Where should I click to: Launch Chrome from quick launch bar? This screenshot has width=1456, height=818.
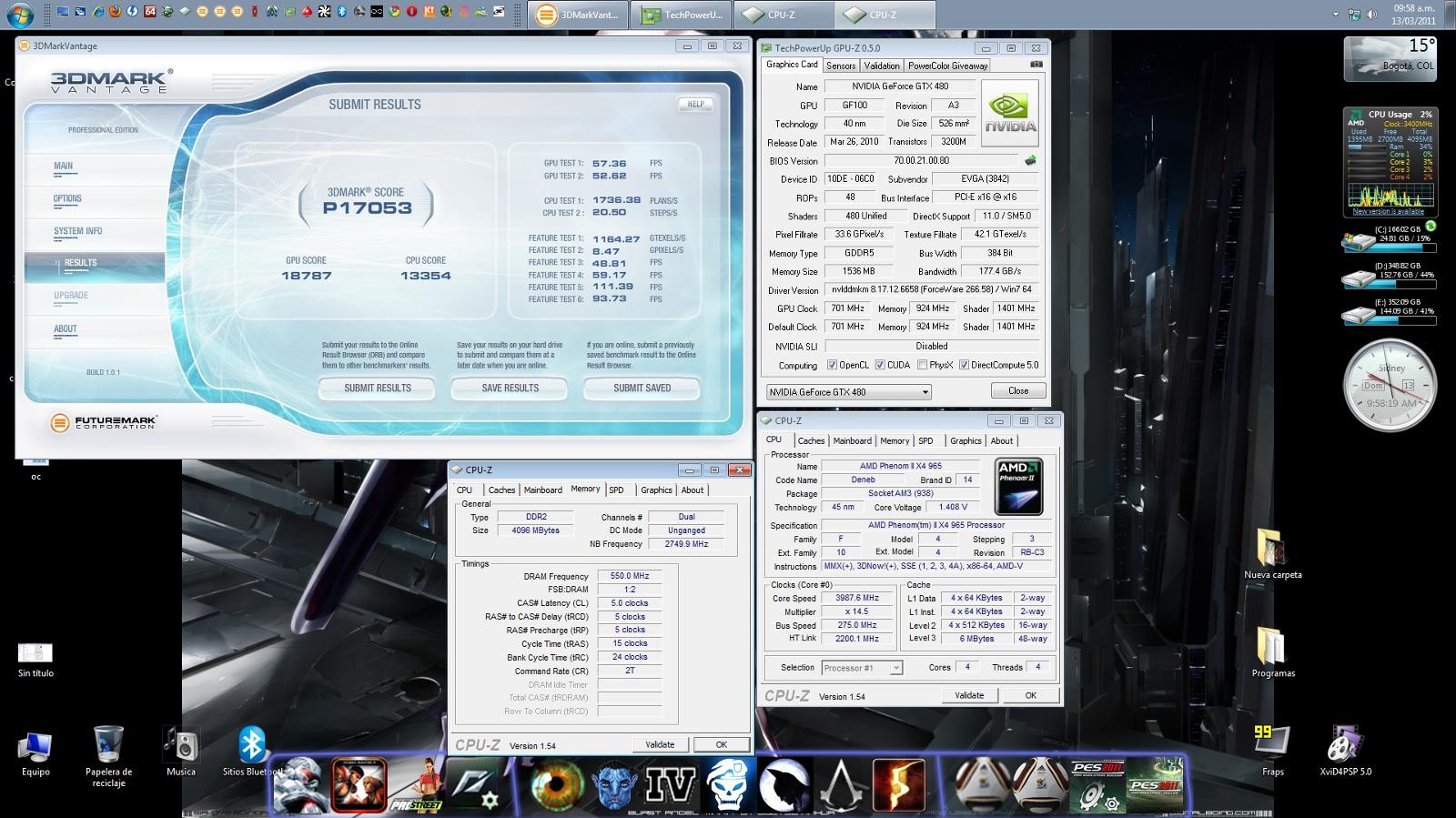tap(394, 12)
